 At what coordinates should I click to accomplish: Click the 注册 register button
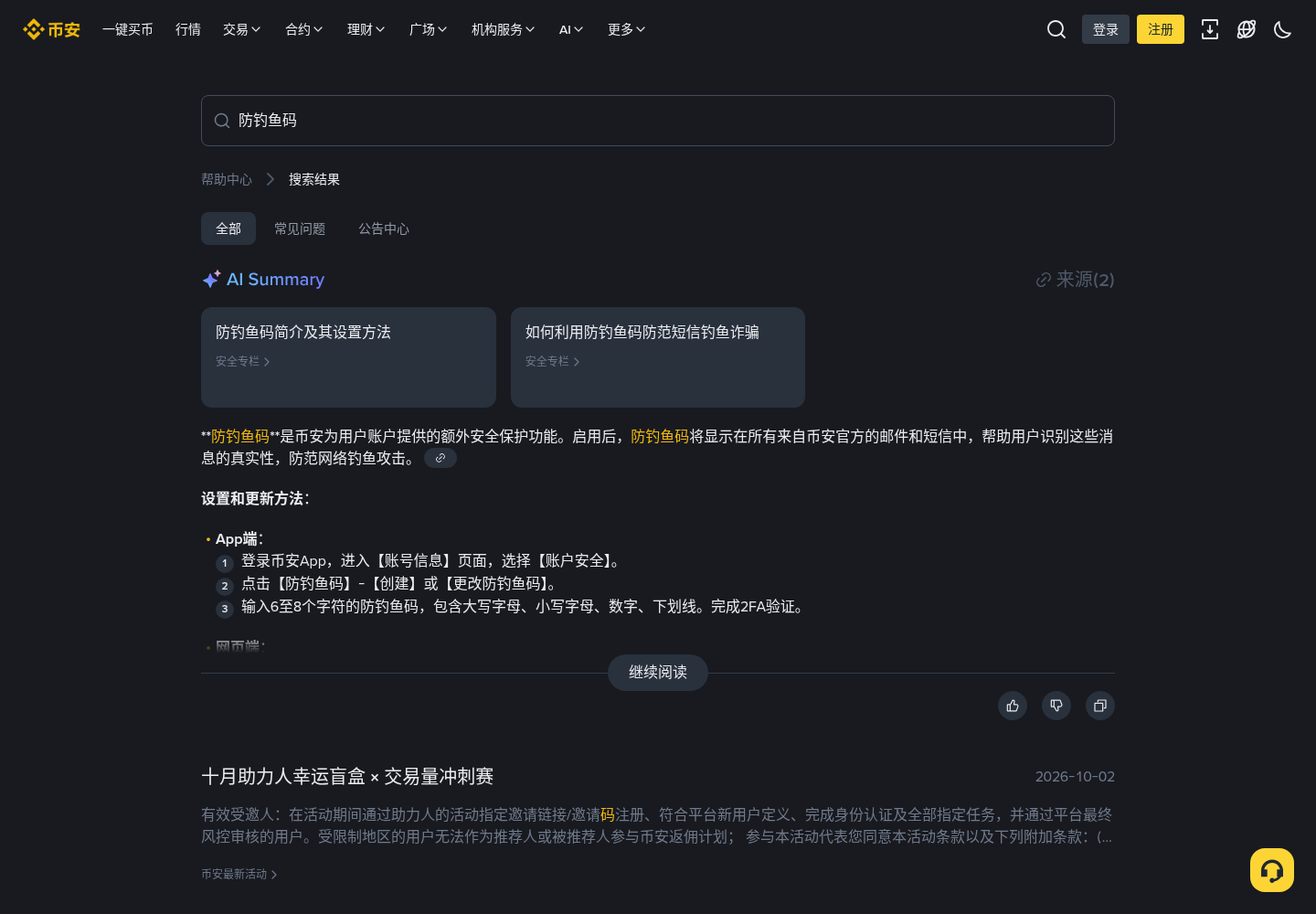[1161, 29]
